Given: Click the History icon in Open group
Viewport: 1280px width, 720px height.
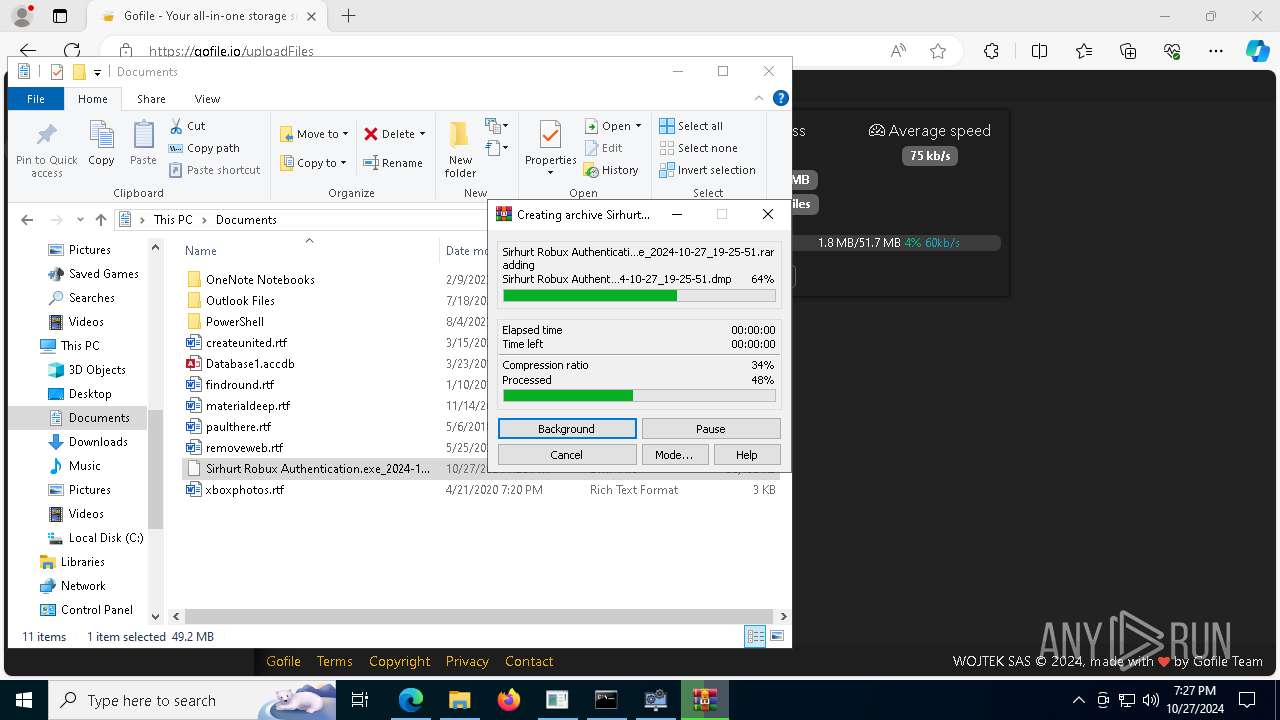Looking at the screenshot, I should (x=591, y=170).
